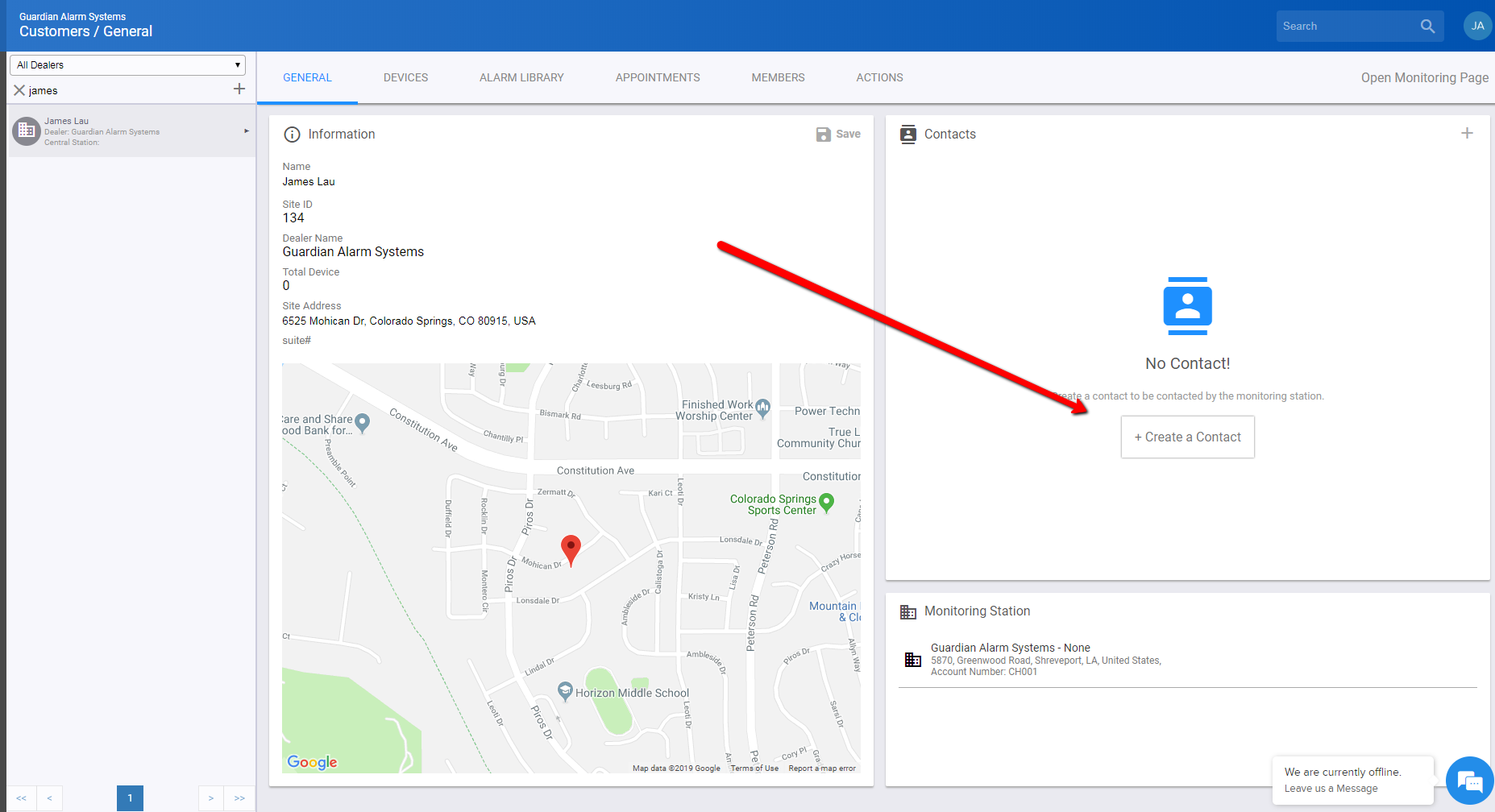Go to the Members tab
Viewport: 1495px width, 812px height.
coord(778,78)
